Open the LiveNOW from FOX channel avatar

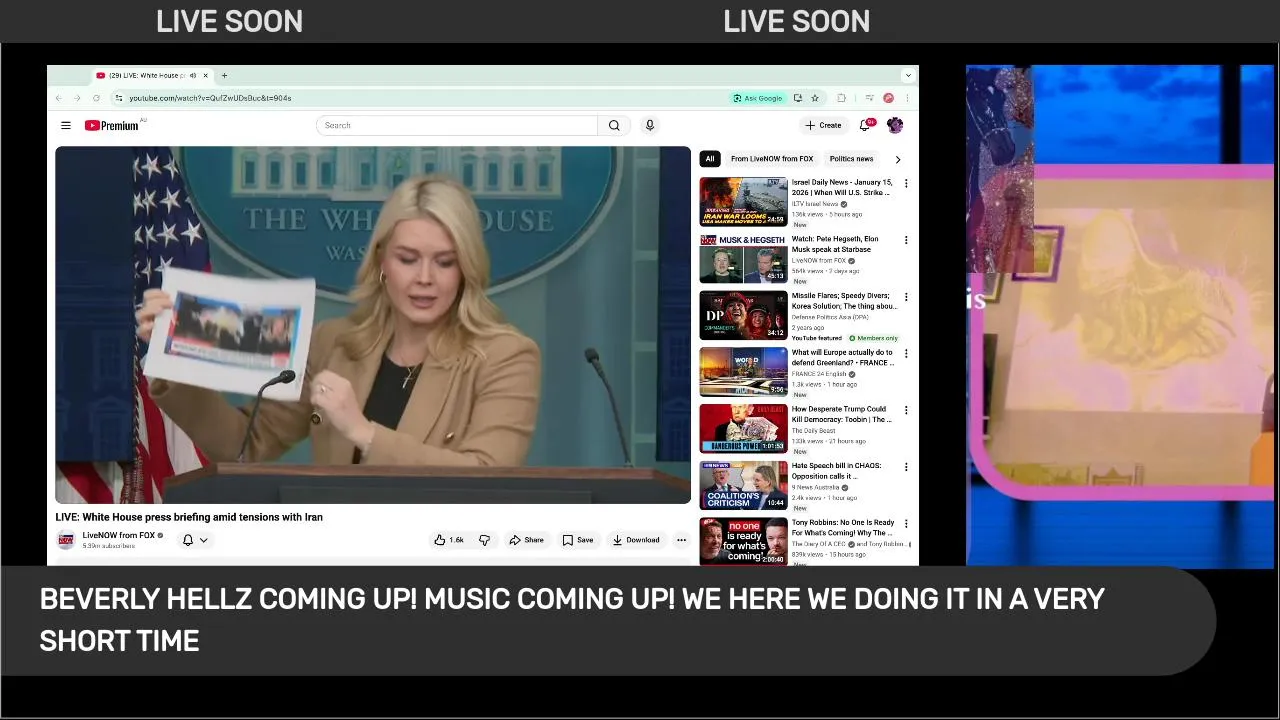click(x=66, y=540)
